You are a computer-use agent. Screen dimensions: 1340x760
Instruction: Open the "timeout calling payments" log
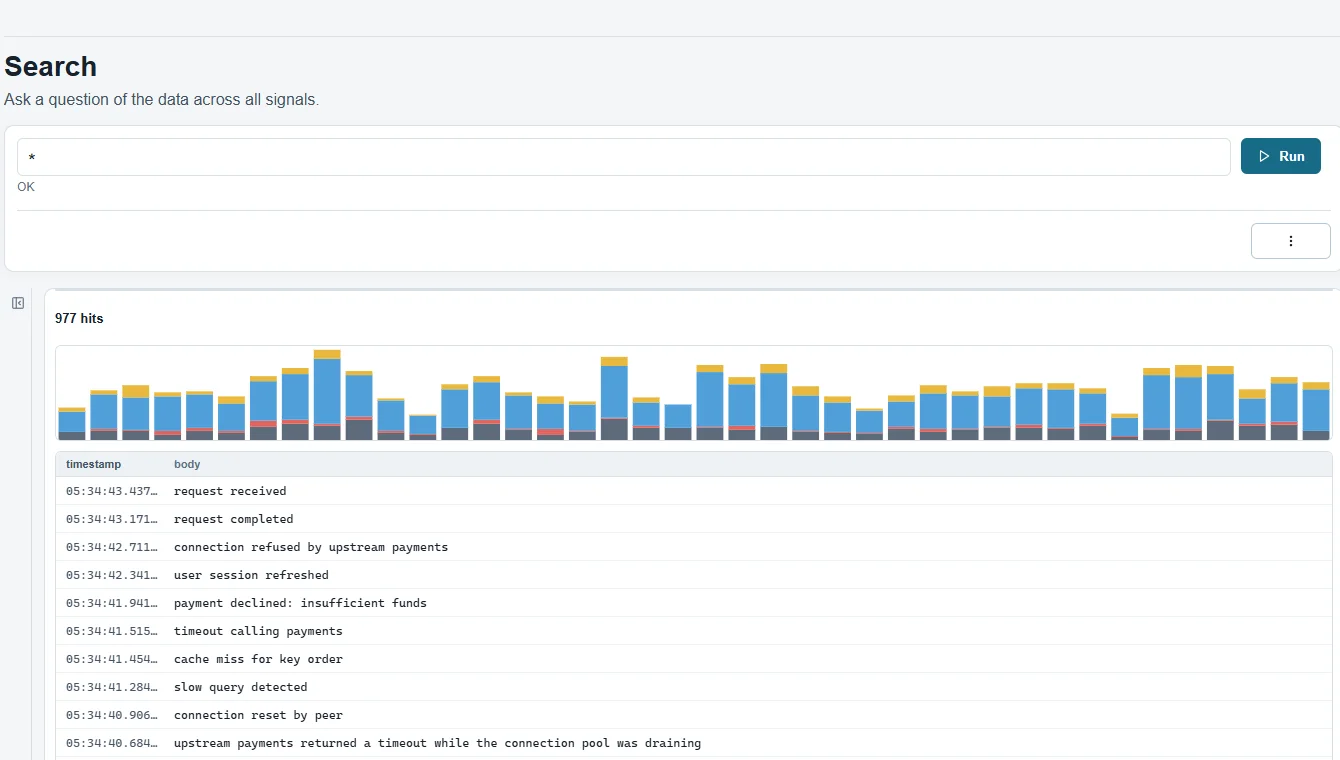(694, 631)
